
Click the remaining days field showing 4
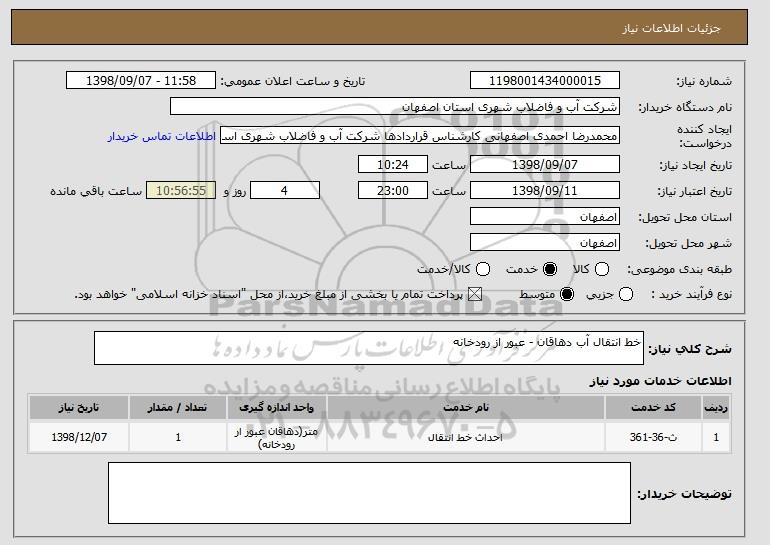(x=285, y=191)
